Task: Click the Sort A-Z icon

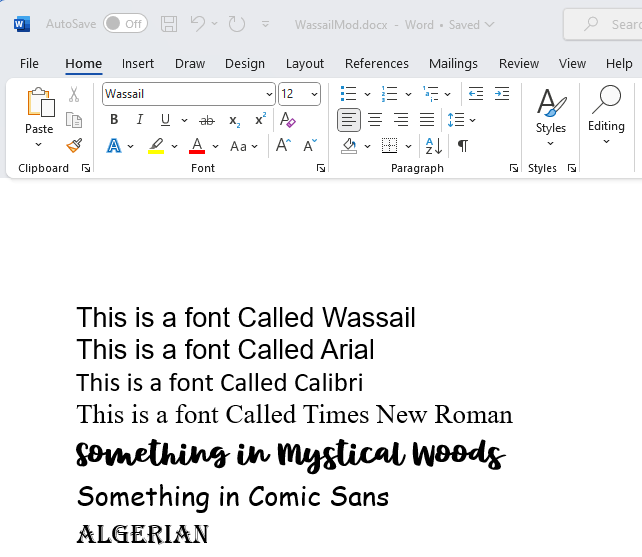Action: (x=434, y=146)
